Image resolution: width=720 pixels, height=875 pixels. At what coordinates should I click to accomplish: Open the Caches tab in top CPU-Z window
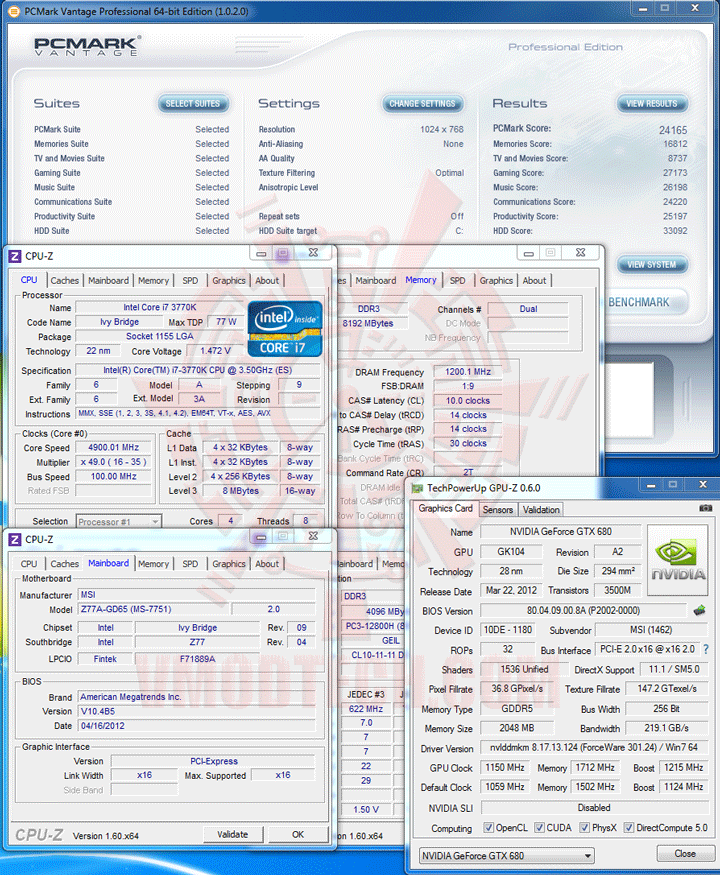tap(64, 281)
